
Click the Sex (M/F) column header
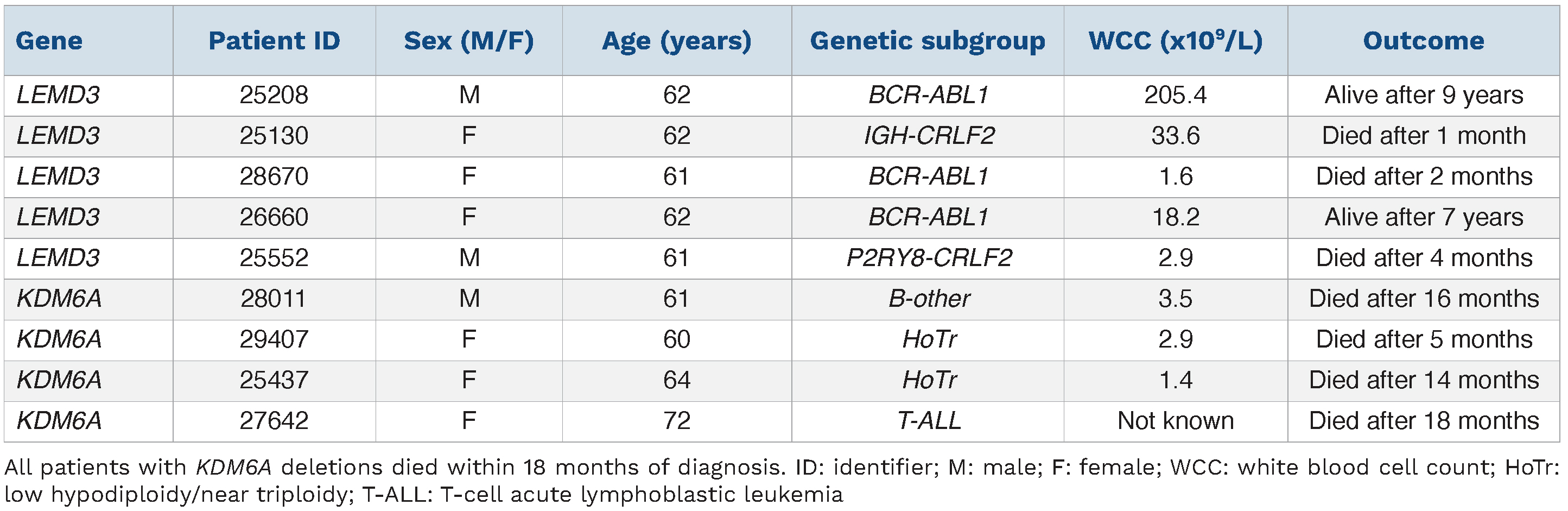469,41
